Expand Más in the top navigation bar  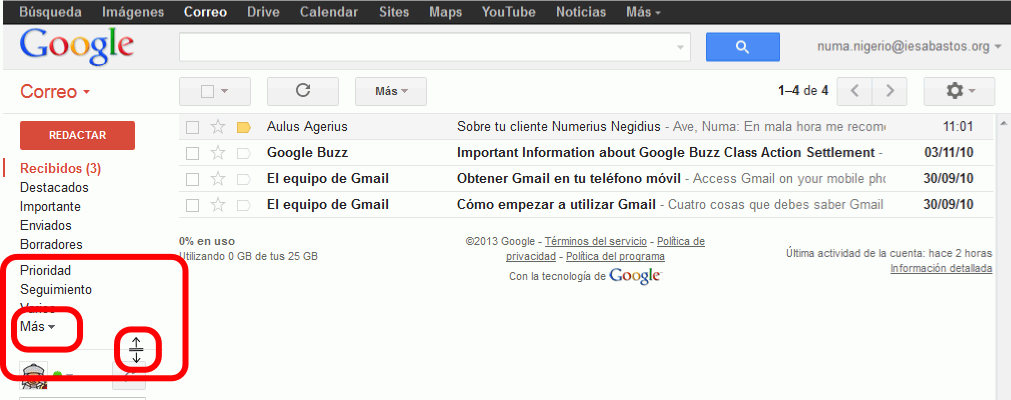pos(643,12)
